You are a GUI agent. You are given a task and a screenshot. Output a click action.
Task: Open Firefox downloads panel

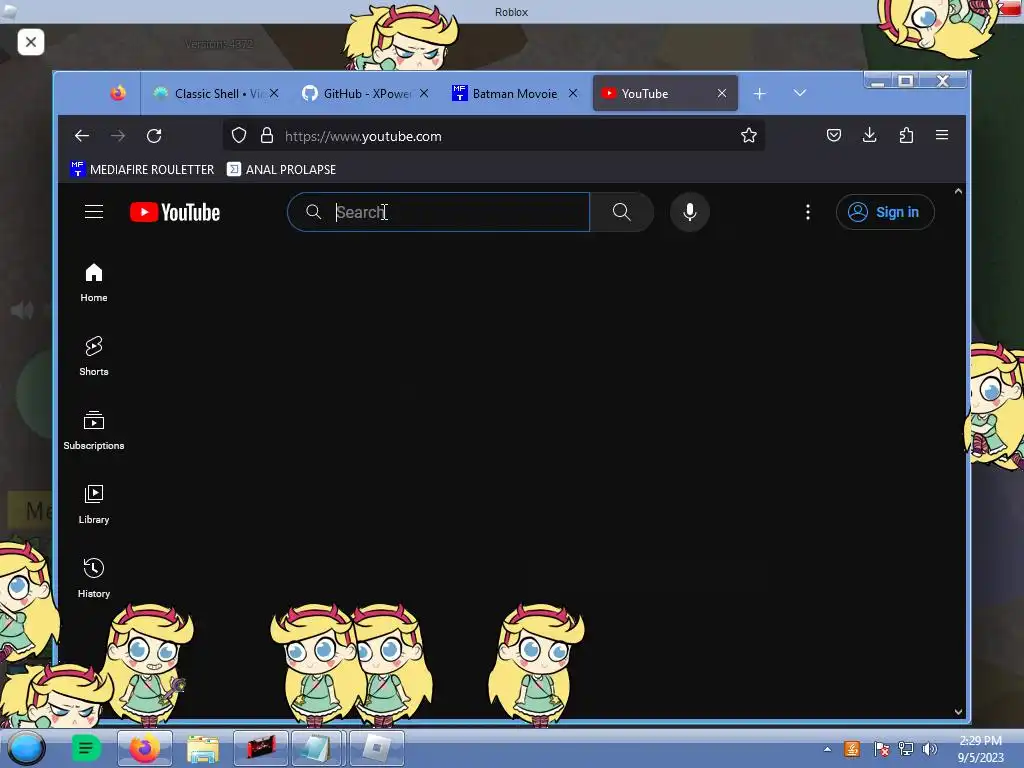(x=869, y=135)
